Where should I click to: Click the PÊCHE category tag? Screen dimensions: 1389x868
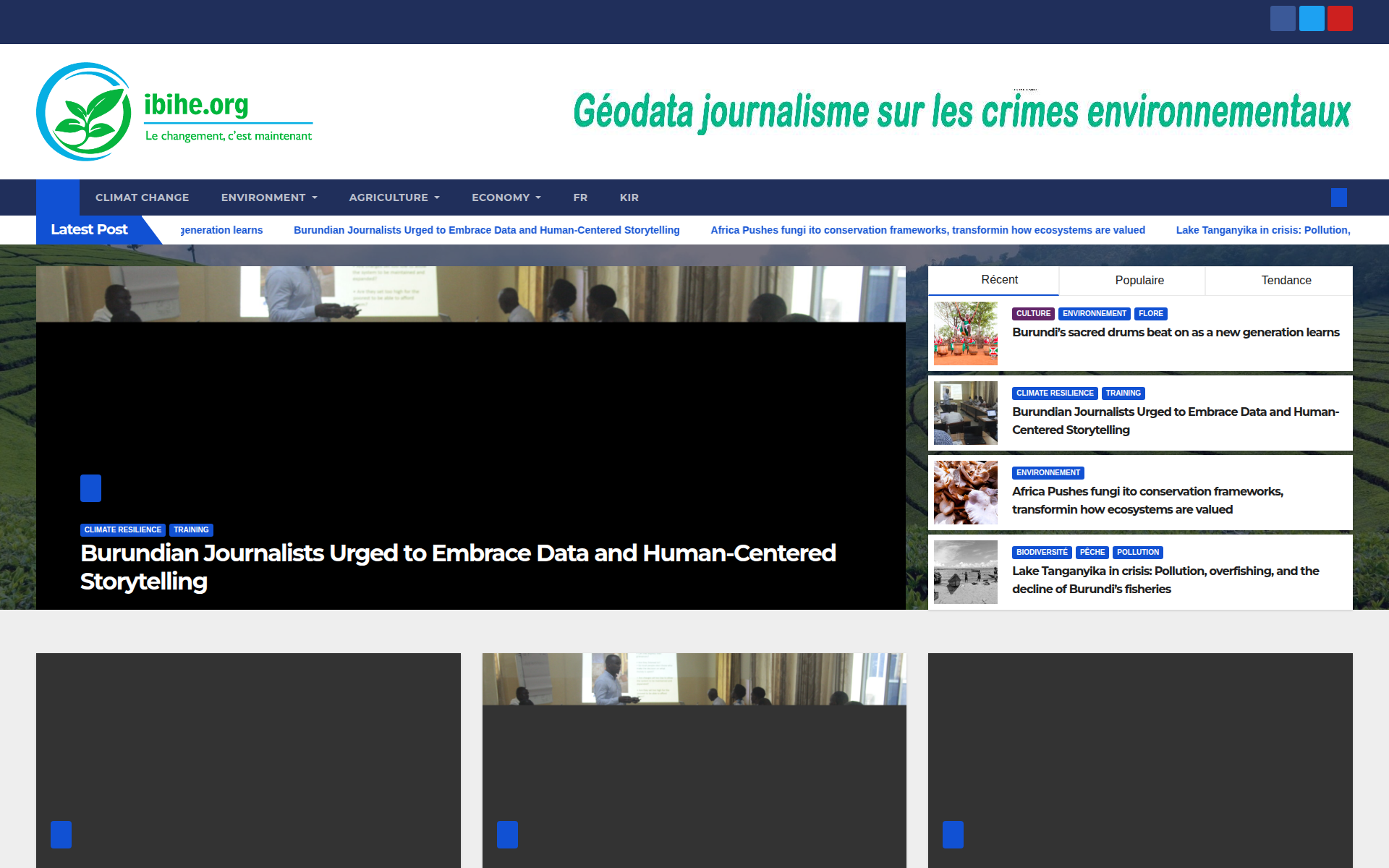(1092, 553)
